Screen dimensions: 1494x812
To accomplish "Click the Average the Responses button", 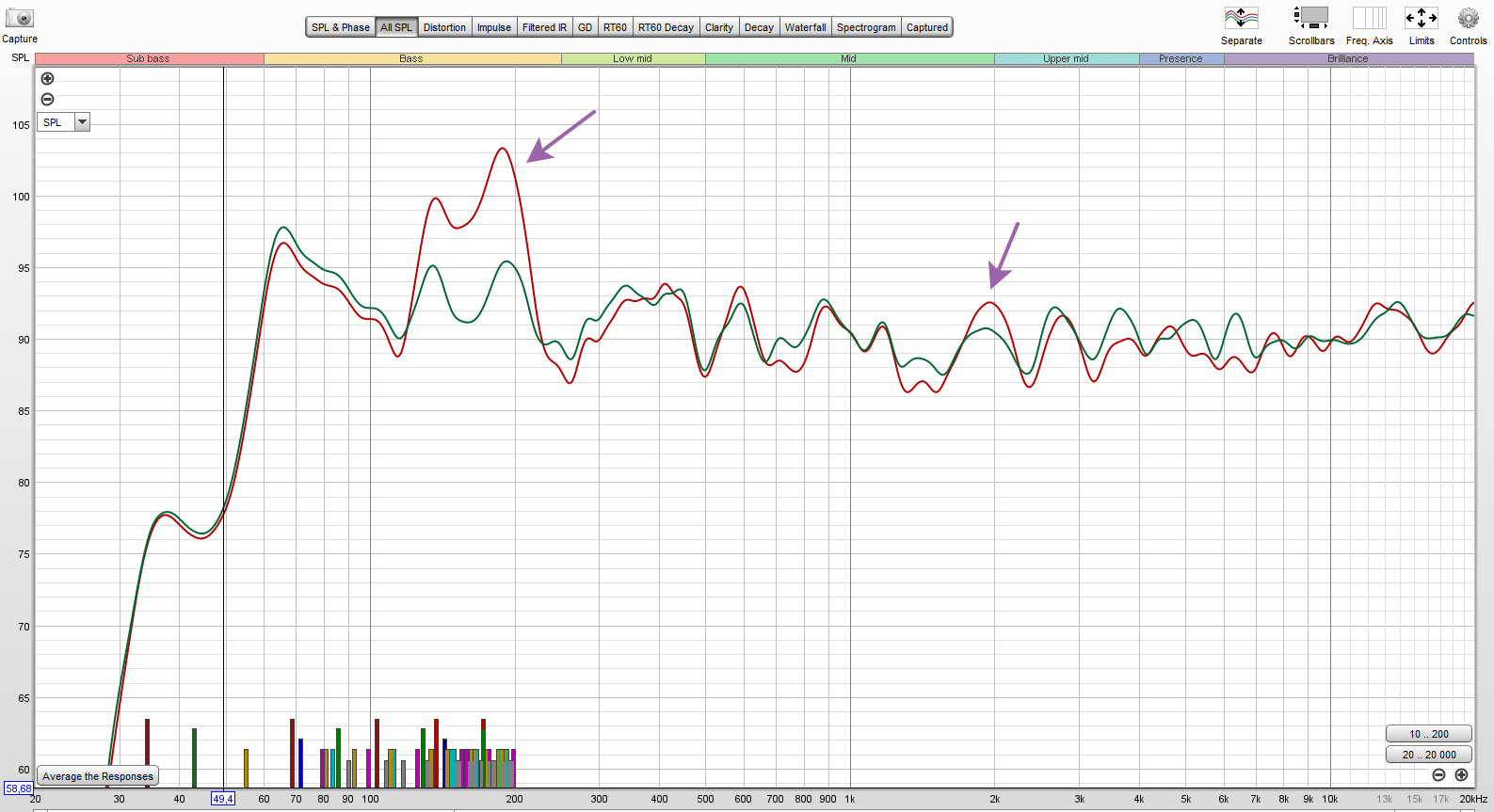I will tap(98, 776).
